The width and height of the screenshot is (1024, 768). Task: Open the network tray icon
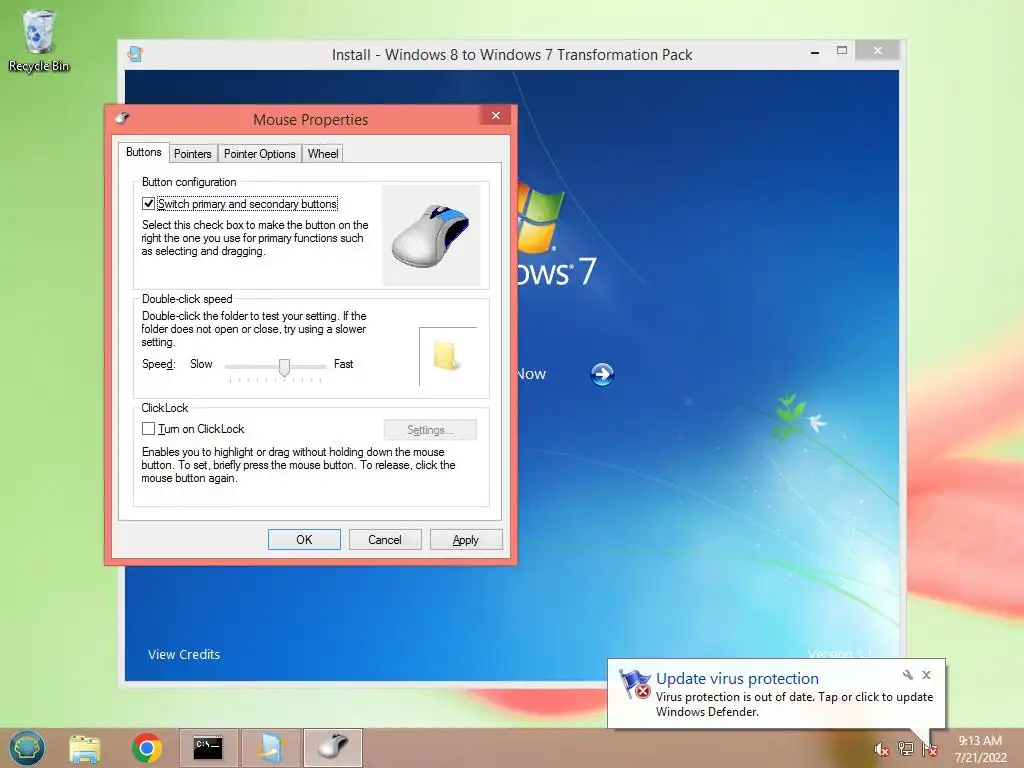(x=905, y=749)
